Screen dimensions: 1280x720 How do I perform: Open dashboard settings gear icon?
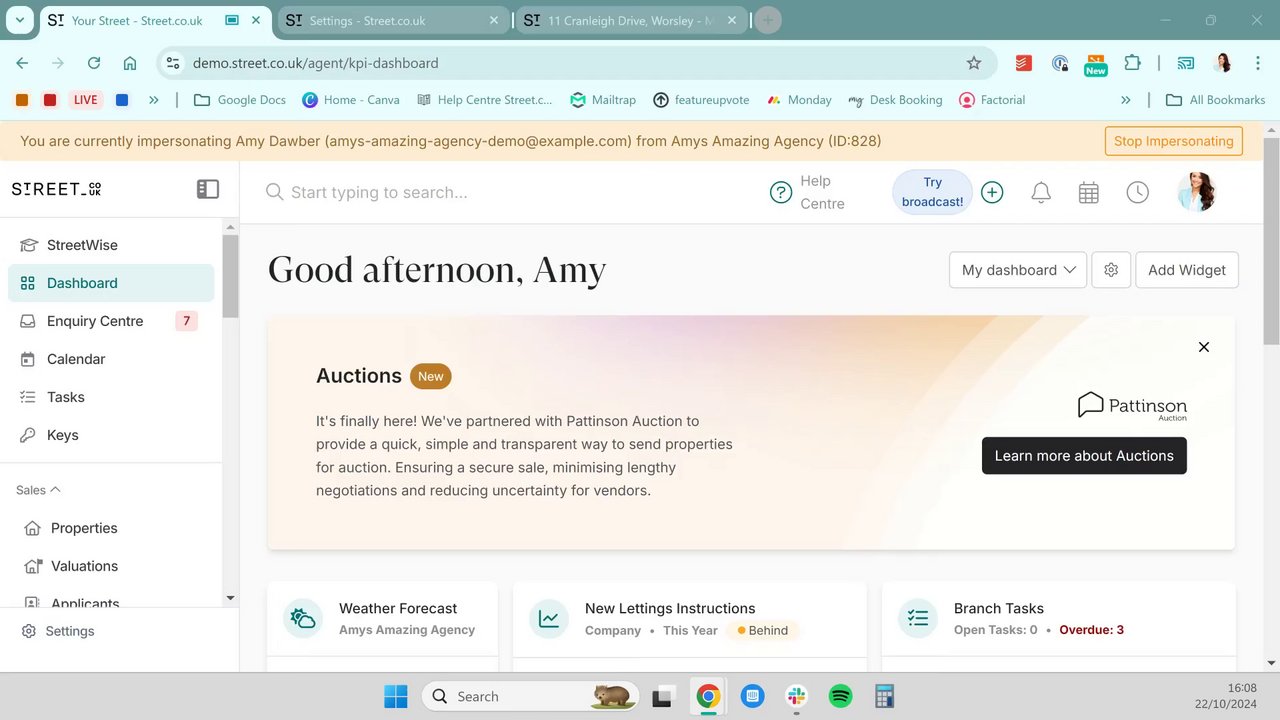click(x=1111, y=270)
